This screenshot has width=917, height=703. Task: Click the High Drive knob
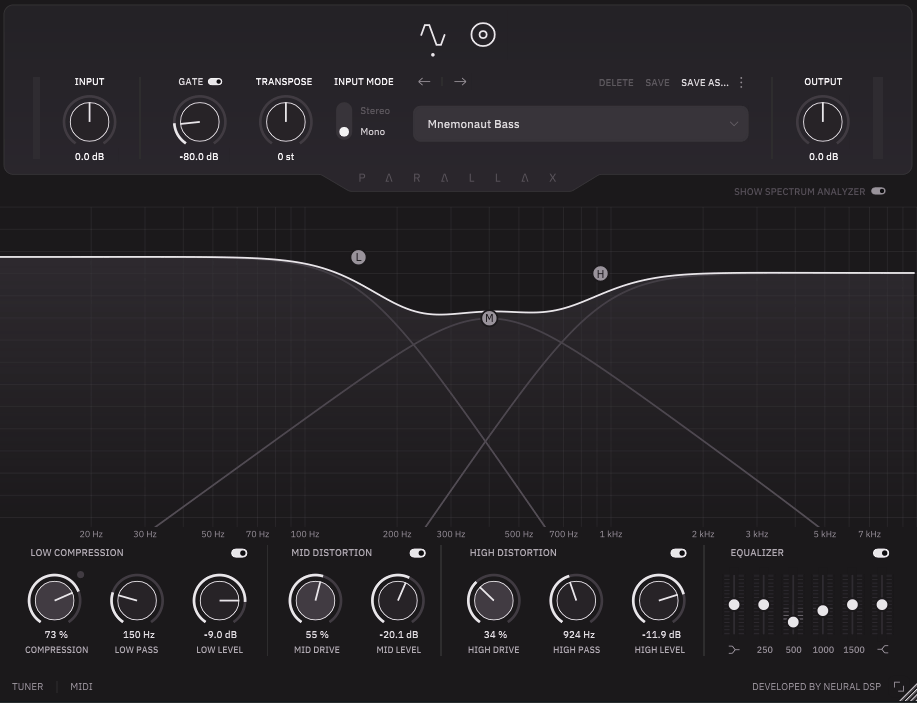(x=494, y=600)
